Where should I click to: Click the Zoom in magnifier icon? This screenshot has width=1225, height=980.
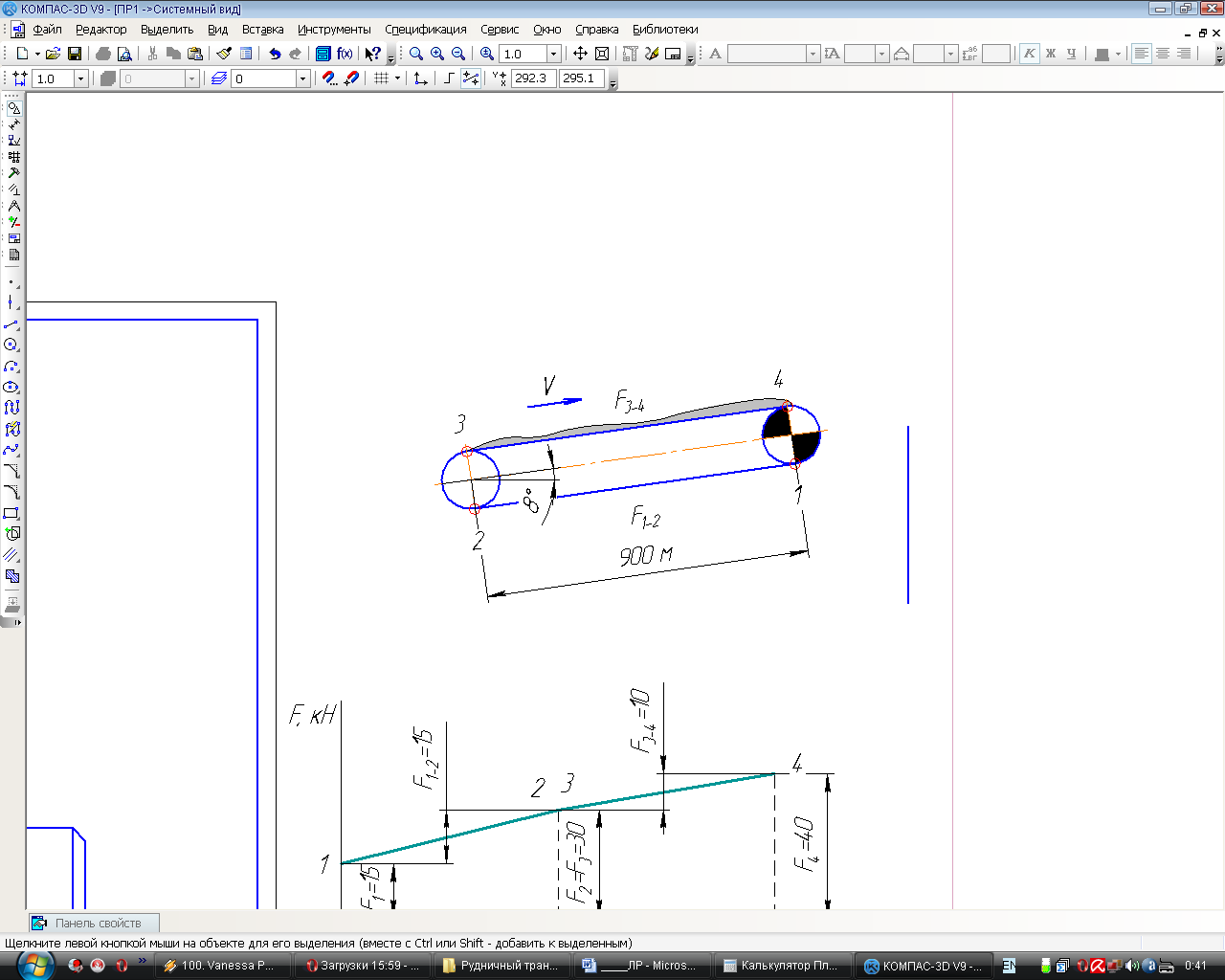click(x=437, y=54)
